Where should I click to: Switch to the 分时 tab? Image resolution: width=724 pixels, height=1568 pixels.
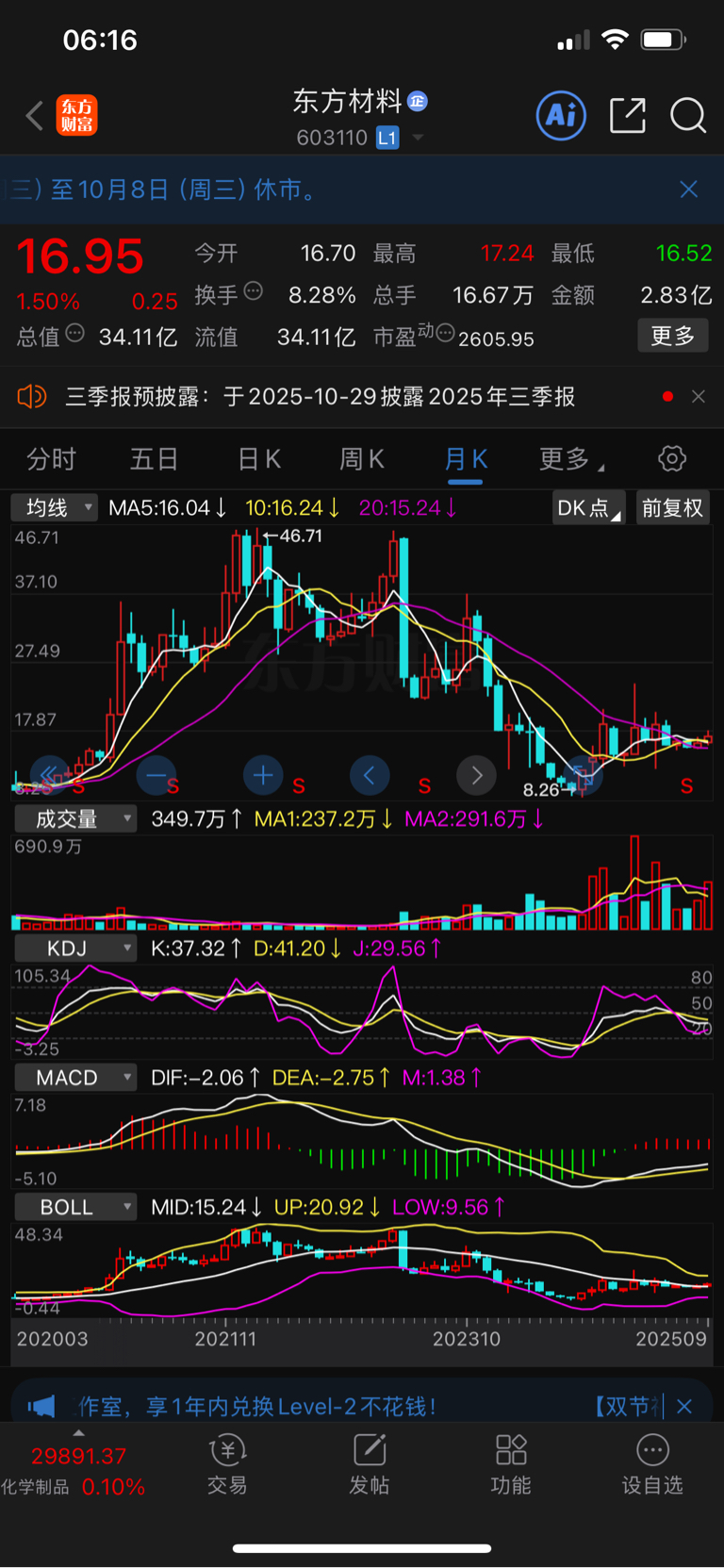click(51, 459)
